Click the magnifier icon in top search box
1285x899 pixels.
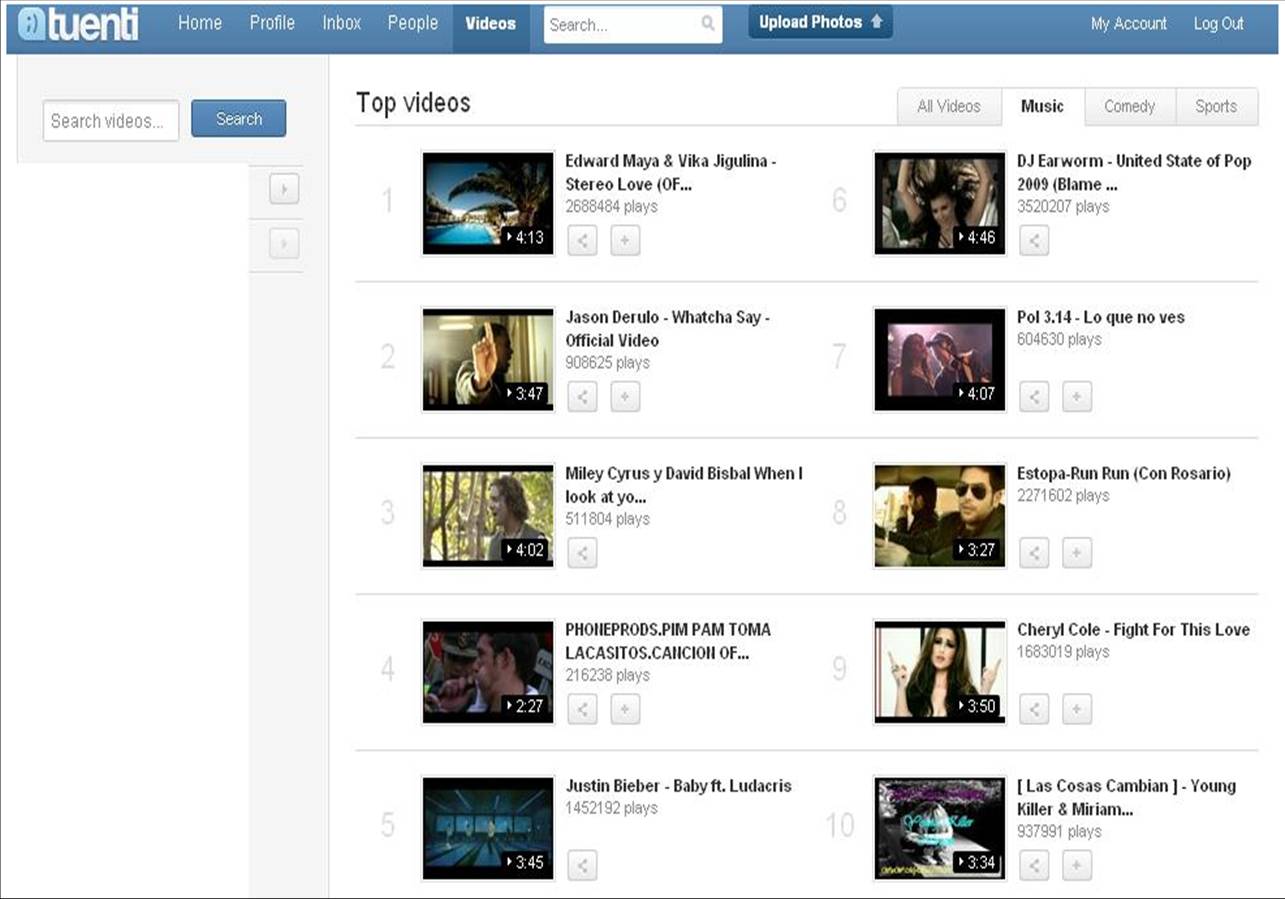(x=708, y=23)
